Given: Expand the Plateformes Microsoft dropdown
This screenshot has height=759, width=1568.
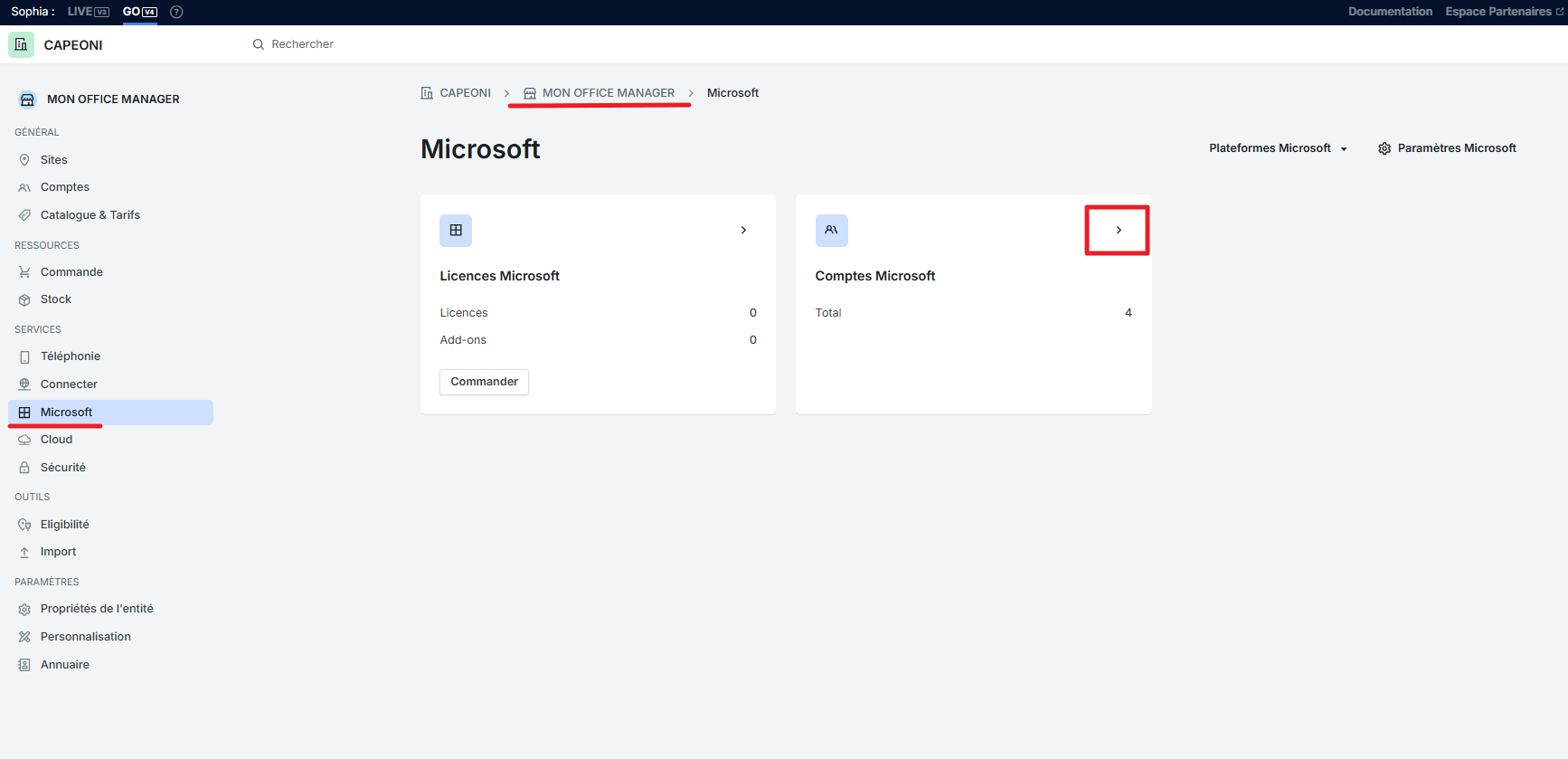Looking at the screenshot, I should point(1278,148).
